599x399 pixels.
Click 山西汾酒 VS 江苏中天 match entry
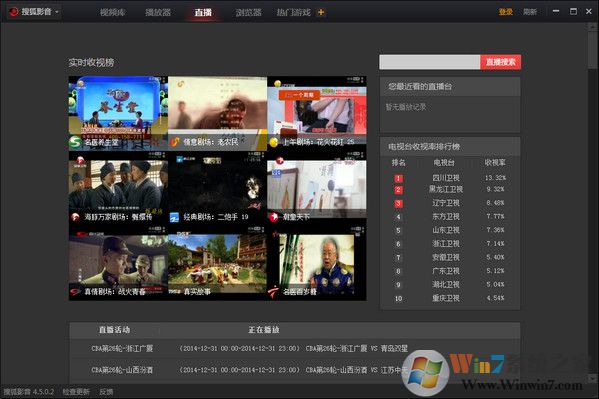coord(357,370)
